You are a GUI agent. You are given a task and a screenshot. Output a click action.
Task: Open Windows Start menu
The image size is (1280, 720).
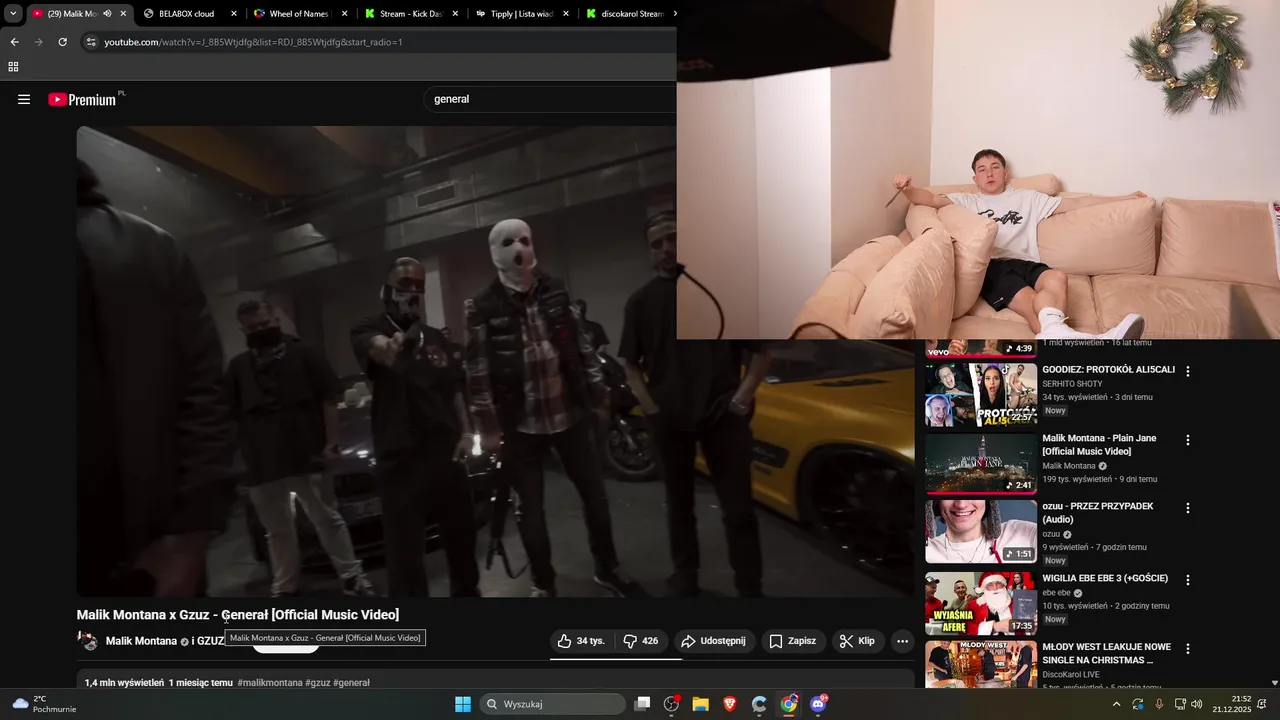[x=463, y=704]
